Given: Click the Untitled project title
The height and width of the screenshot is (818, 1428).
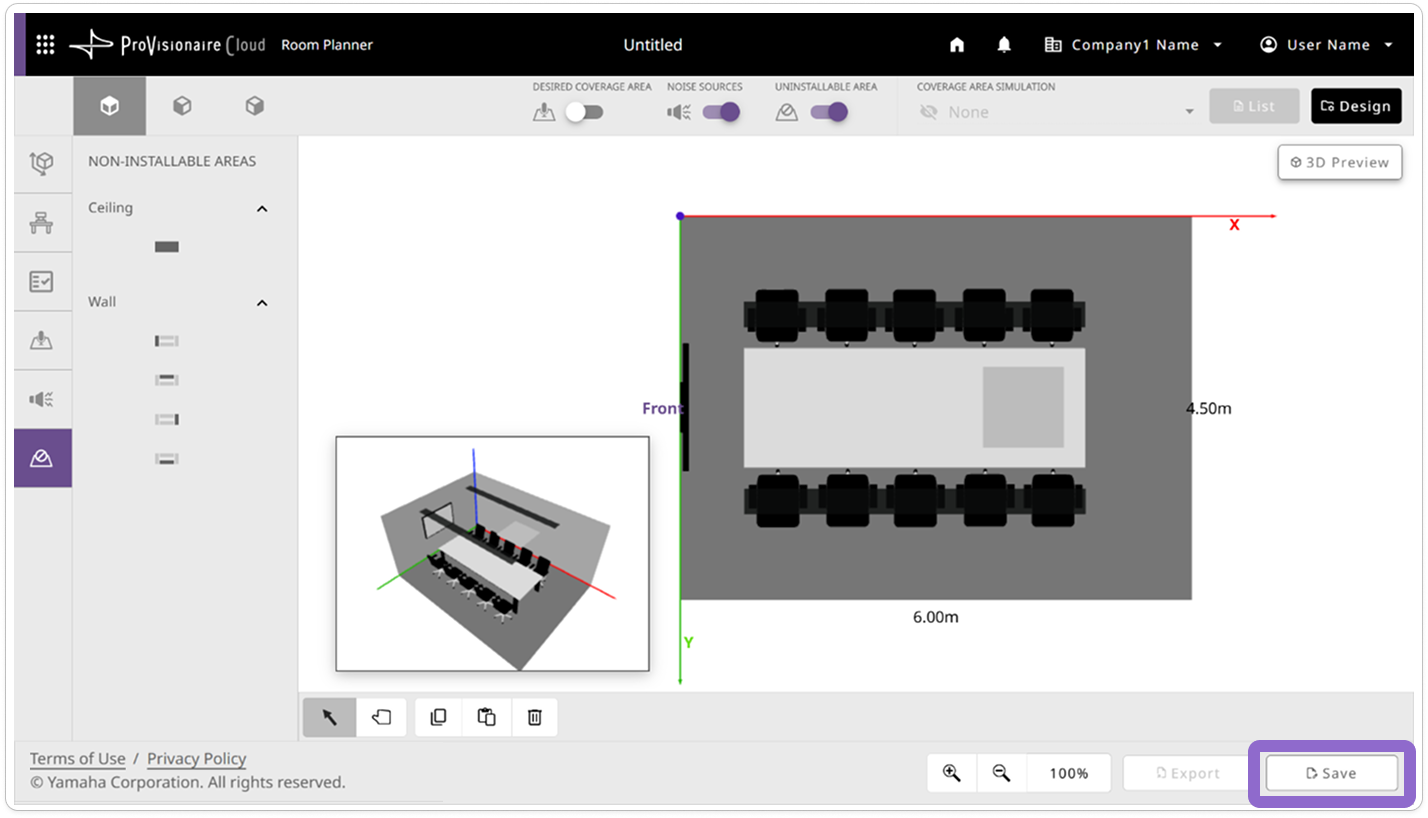Looking at the screenshot, I should pos(652,45).
